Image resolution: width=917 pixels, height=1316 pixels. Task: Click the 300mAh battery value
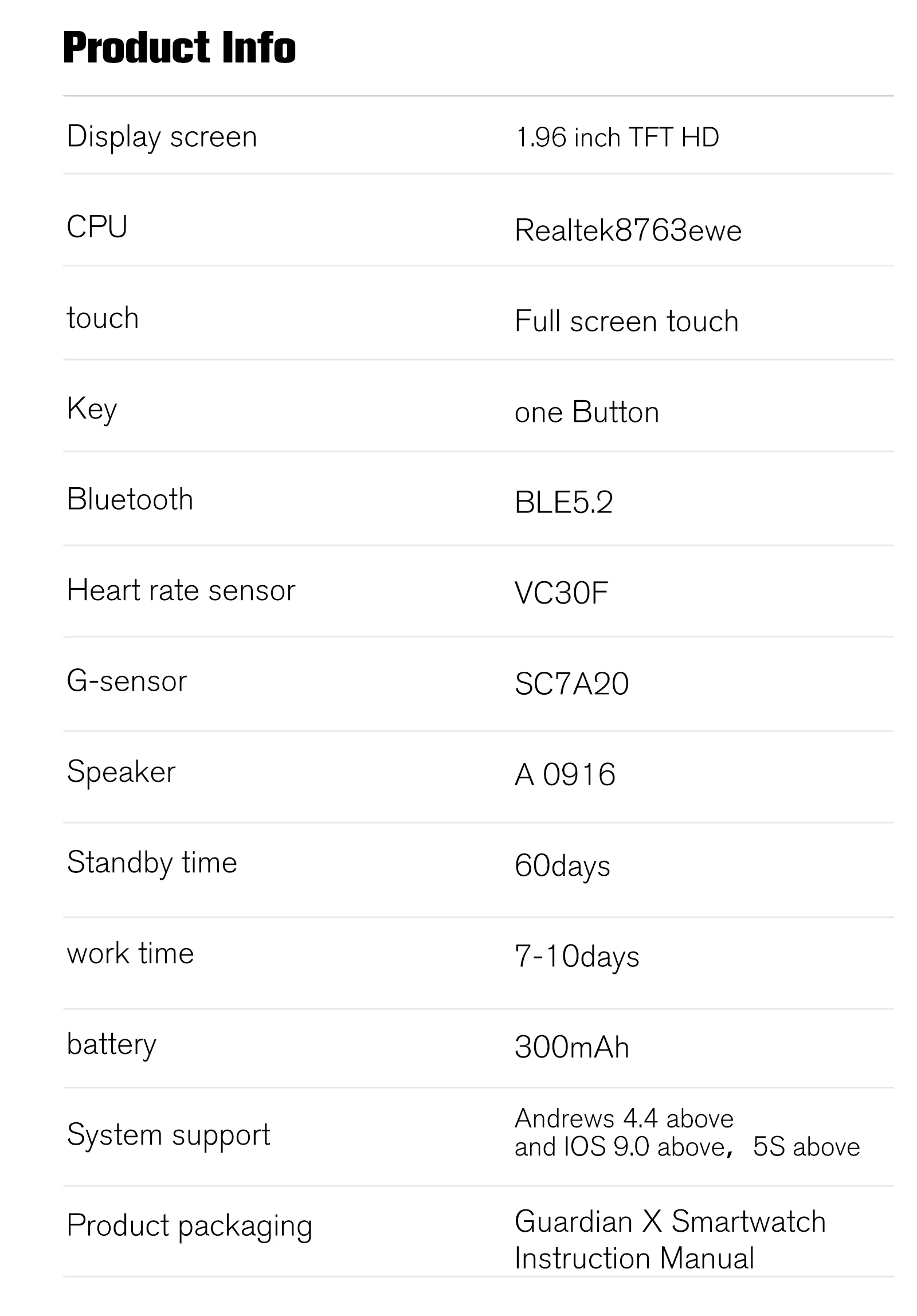click(x=571, y=1047)
